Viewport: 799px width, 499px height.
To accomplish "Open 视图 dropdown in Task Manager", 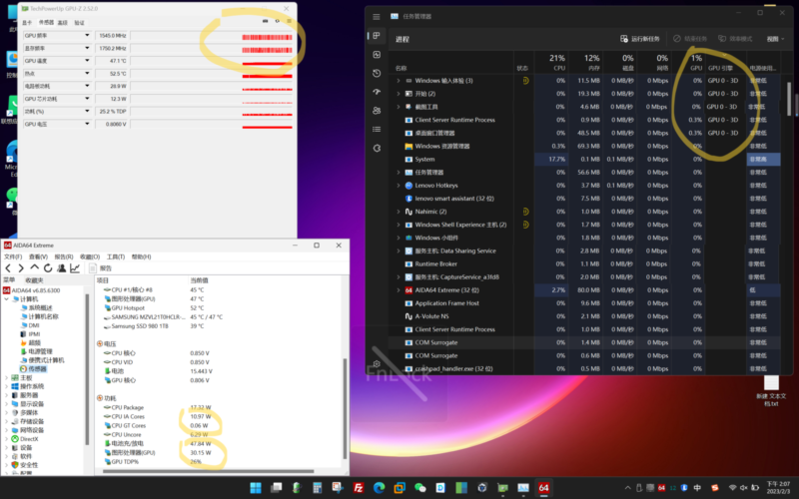I will (773, 39).
